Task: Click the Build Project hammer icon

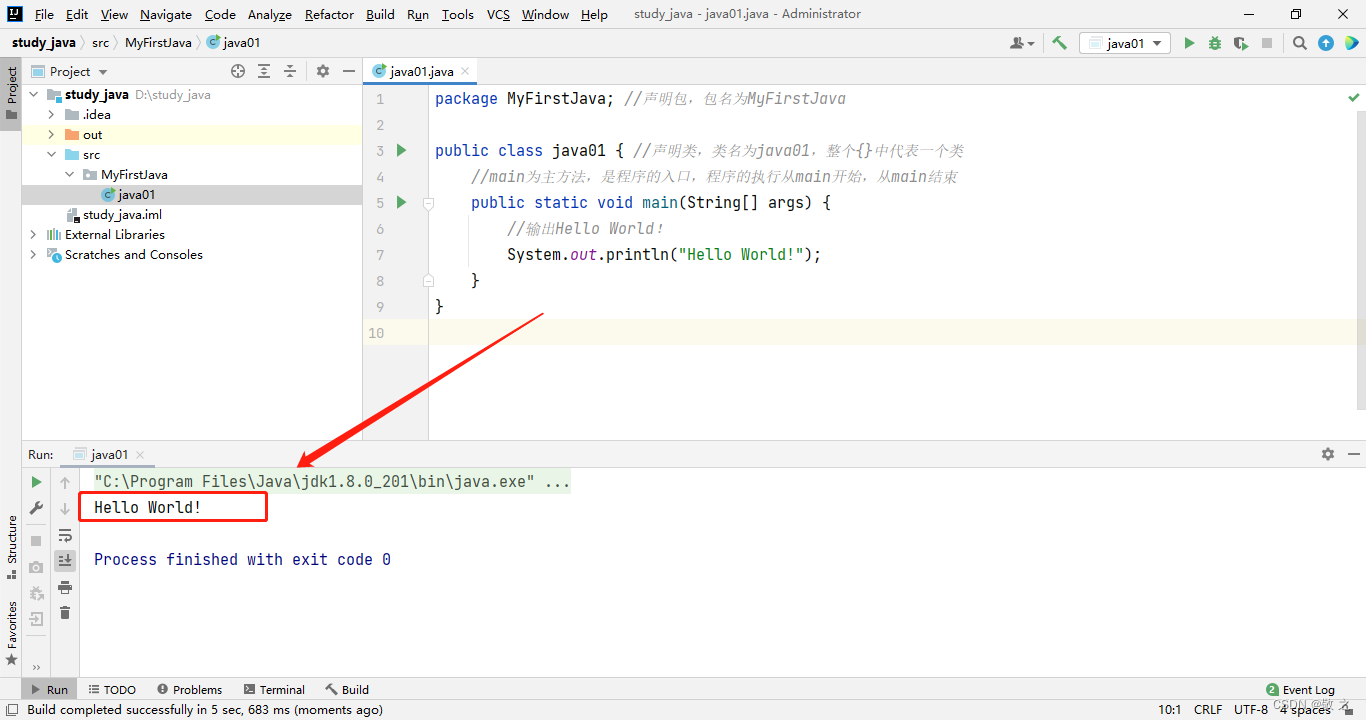Action: click(x=1059, y=43)
